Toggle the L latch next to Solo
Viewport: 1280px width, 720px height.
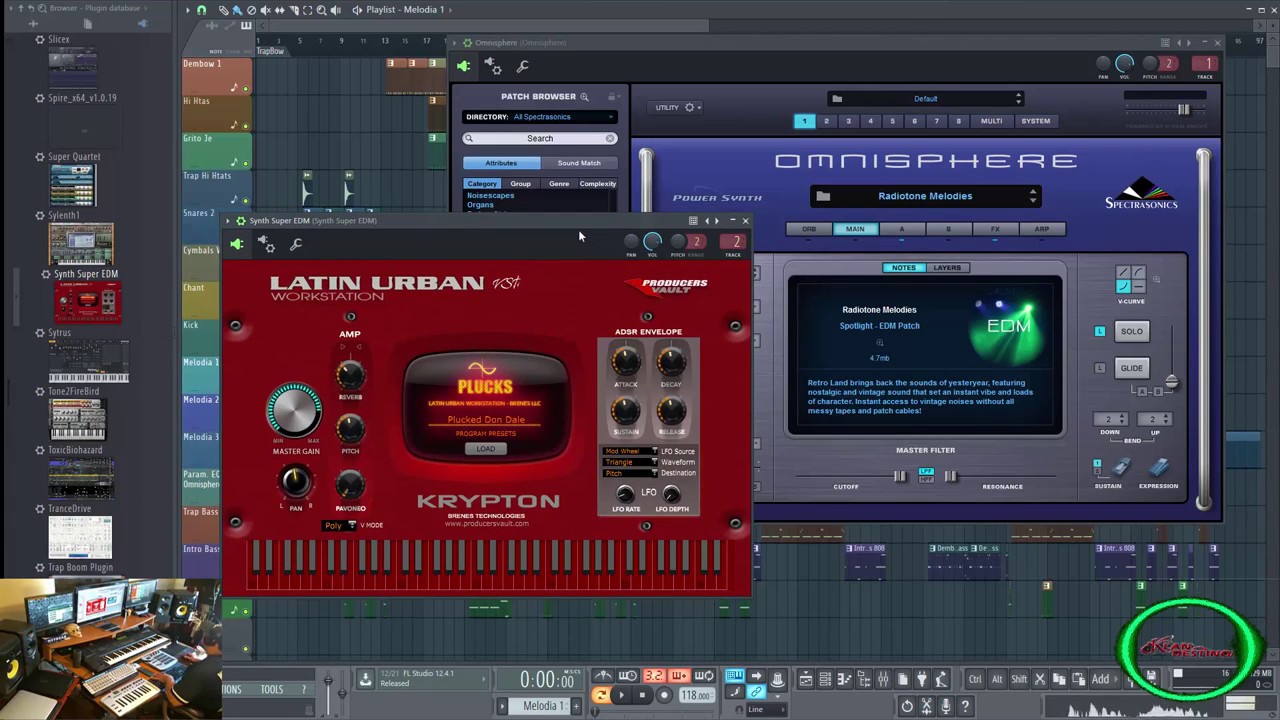1100,331
